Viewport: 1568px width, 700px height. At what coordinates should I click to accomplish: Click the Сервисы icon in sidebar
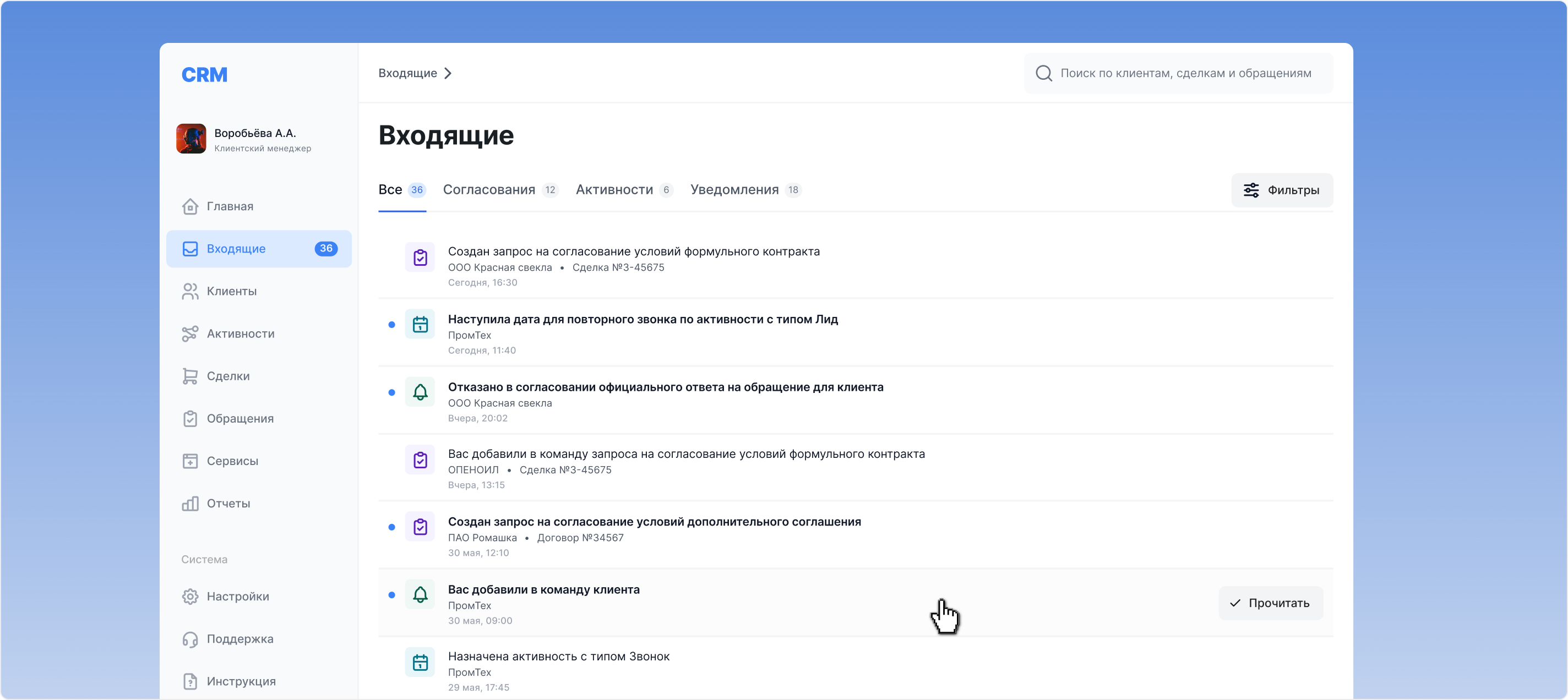[190, 461]
